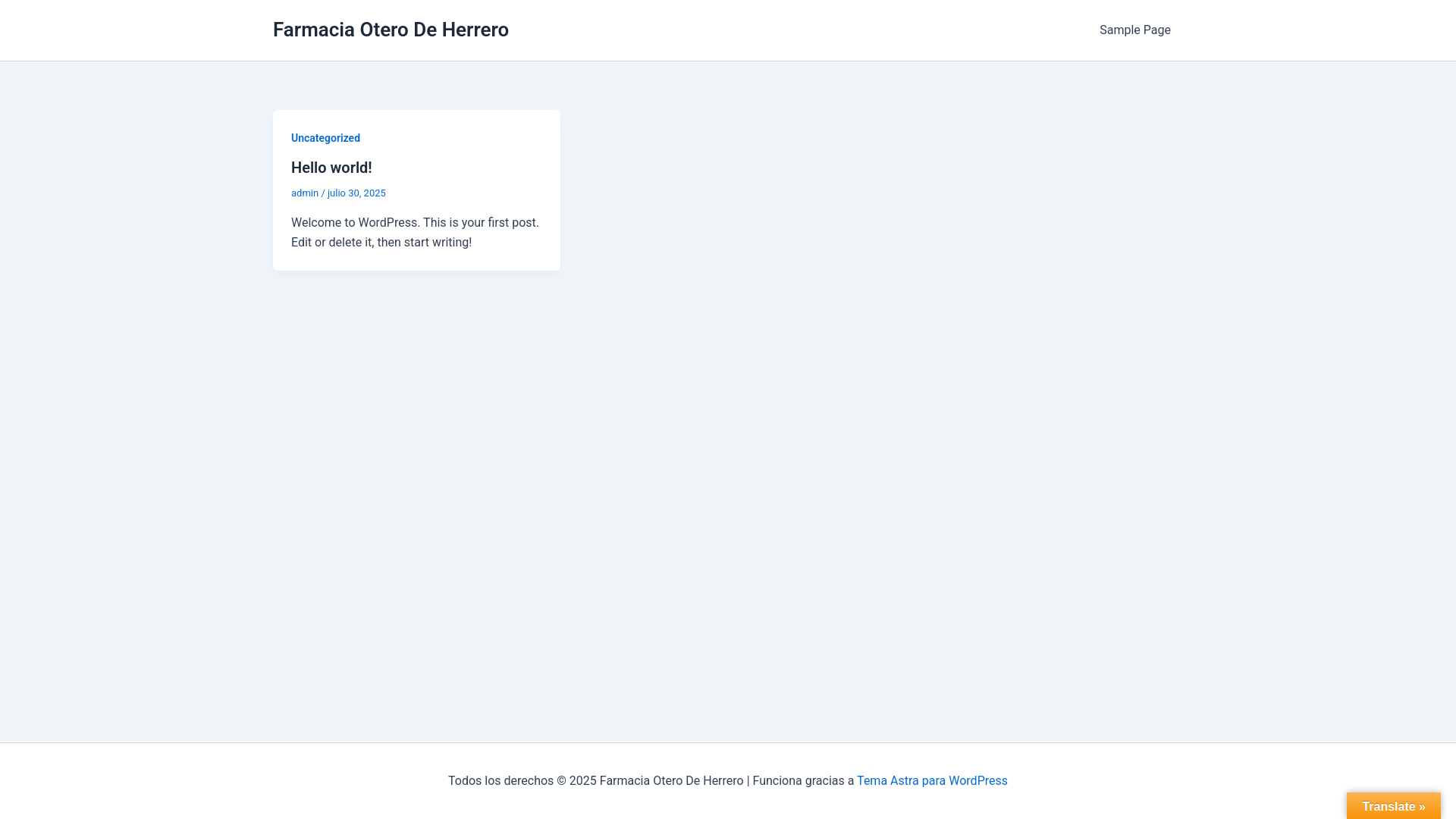Open the Tema Astra para WordPress link
The height and width of the screenshot is (819, 1456).
(932, 781)
